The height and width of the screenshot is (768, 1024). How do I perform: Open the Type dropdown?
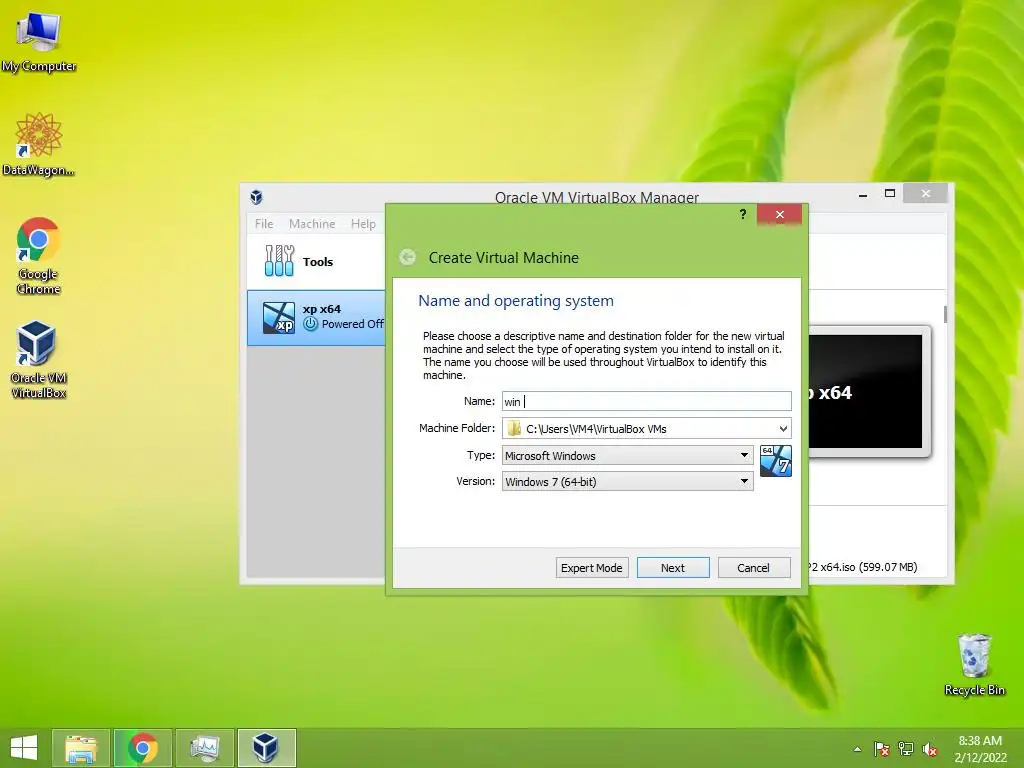tap(628, 455)
